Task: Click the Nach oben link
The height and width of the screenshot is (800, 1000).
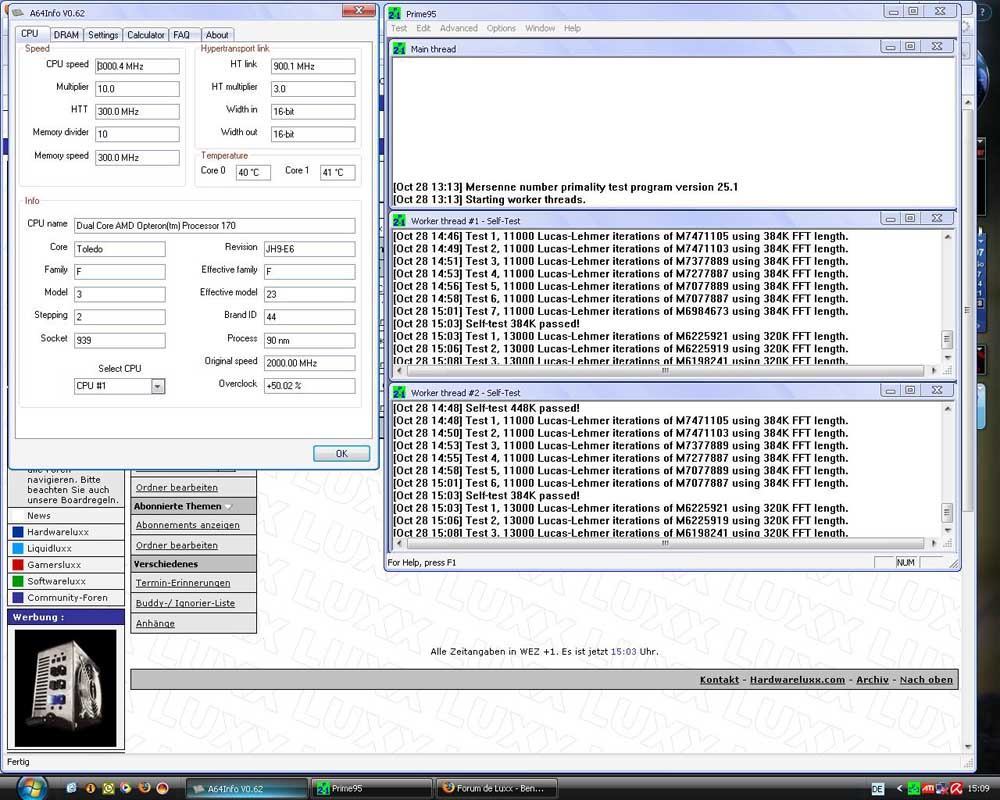Action: pyautogui.click(x=926, y=680)
